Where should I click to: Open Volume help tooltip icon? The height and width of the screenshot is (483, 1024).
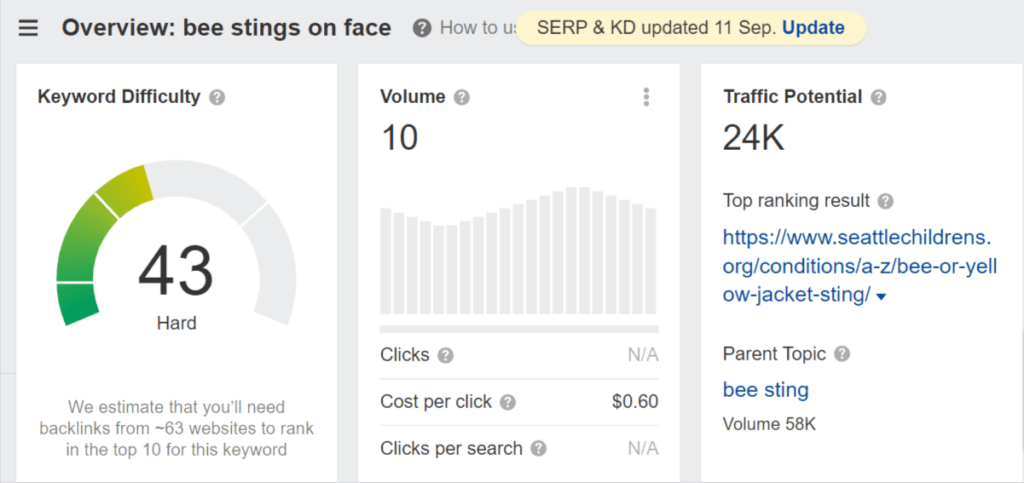(x=462, y=98)
